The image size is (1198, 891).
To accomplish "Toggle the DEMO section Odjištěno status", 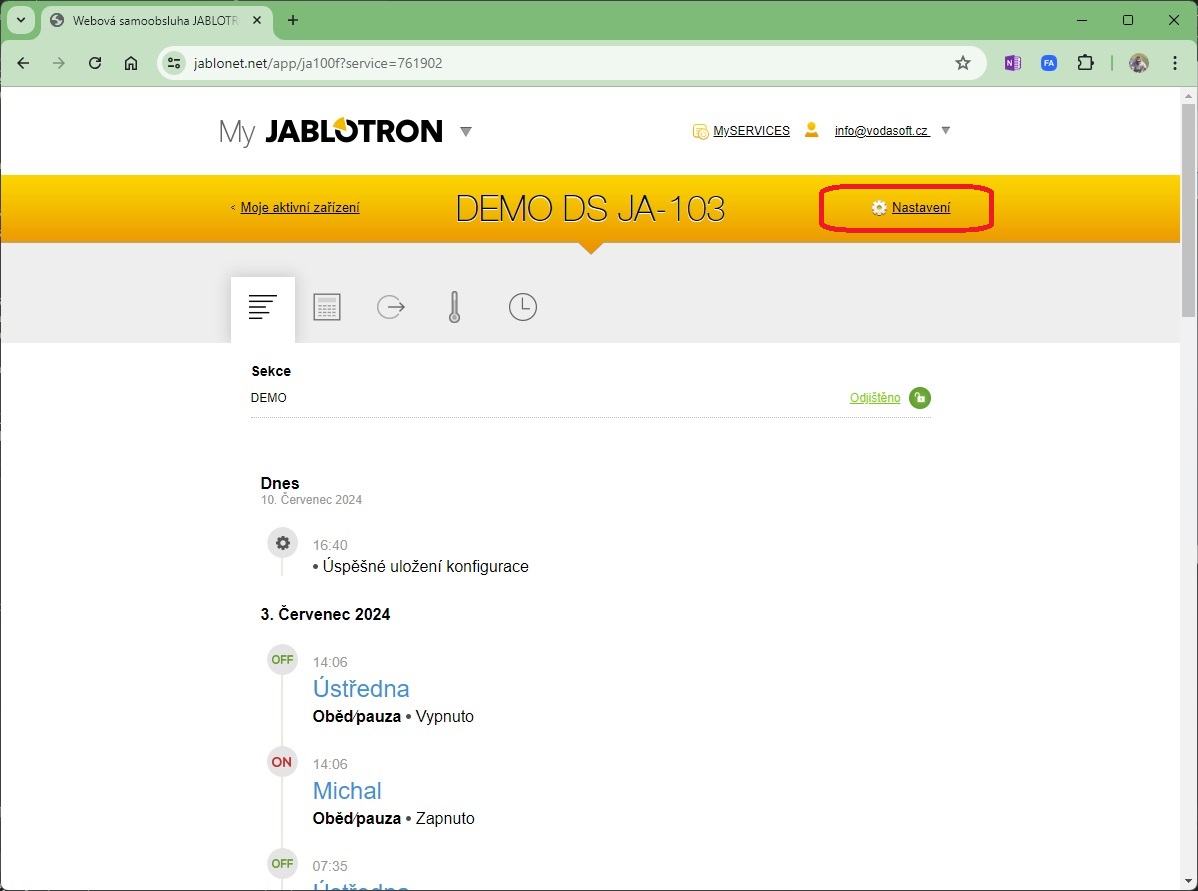I will point(874,398).
